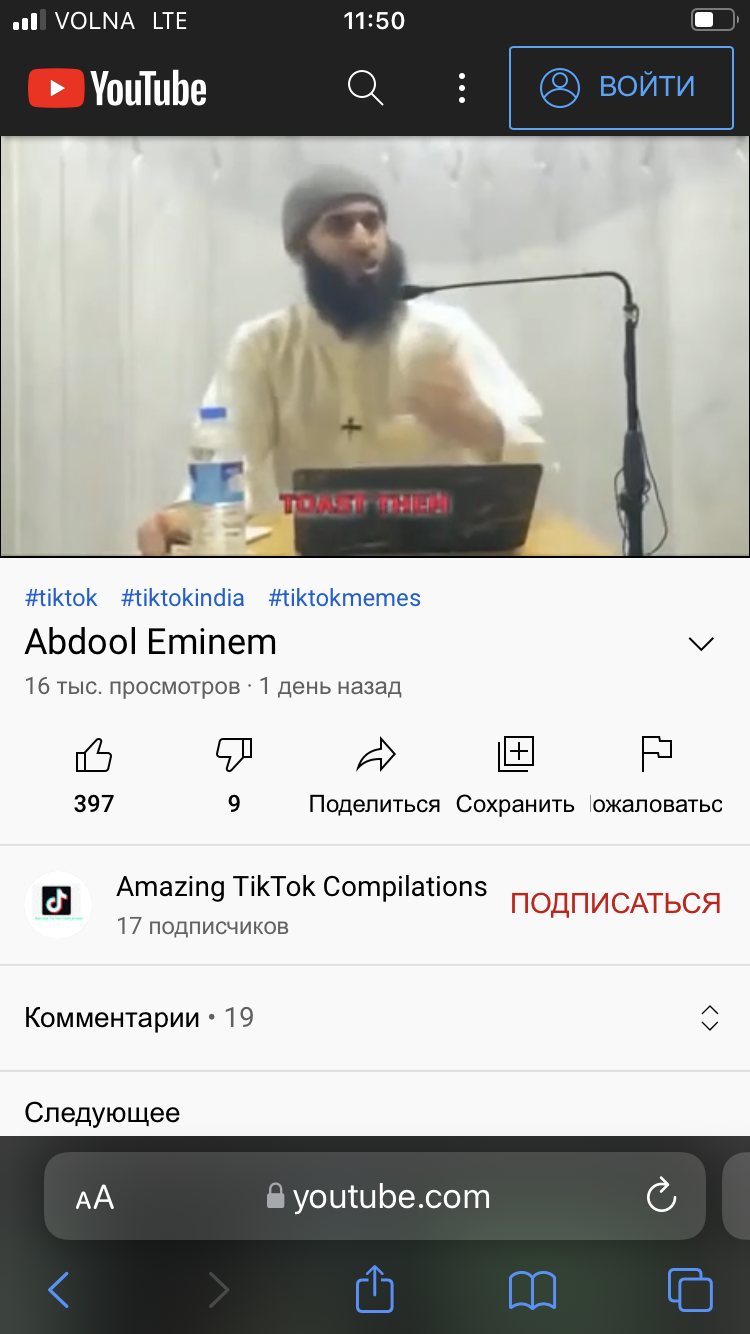Go back with Safari back arrow

59,1290
